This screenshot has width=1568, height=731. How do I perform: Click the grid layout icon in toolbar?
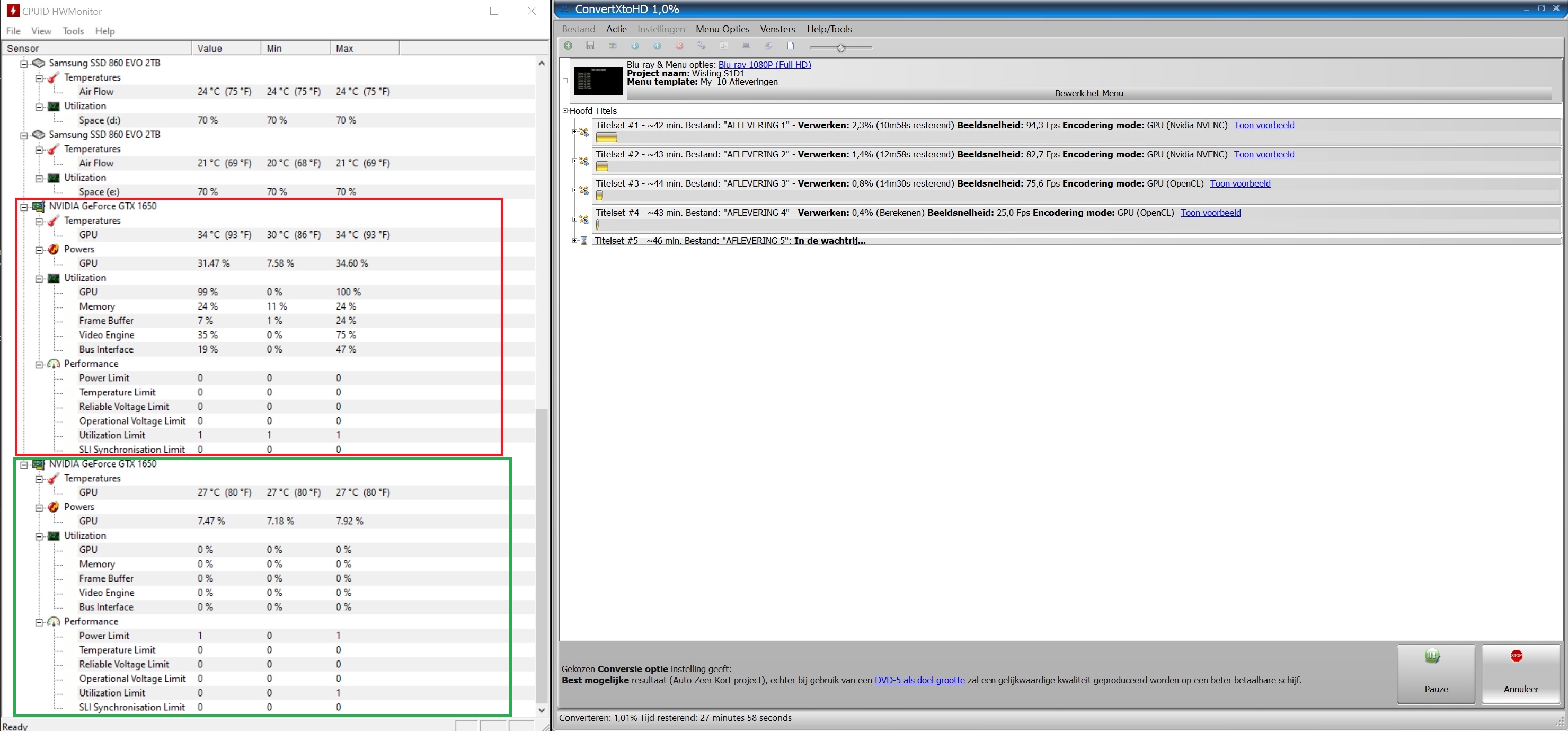[724, 46]
